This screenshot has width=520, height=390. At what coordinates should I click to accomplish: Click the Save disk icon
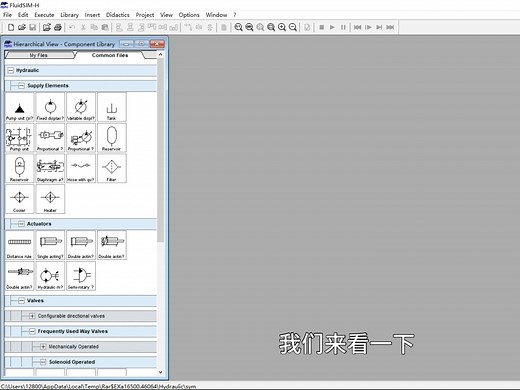tap(32, 27)
